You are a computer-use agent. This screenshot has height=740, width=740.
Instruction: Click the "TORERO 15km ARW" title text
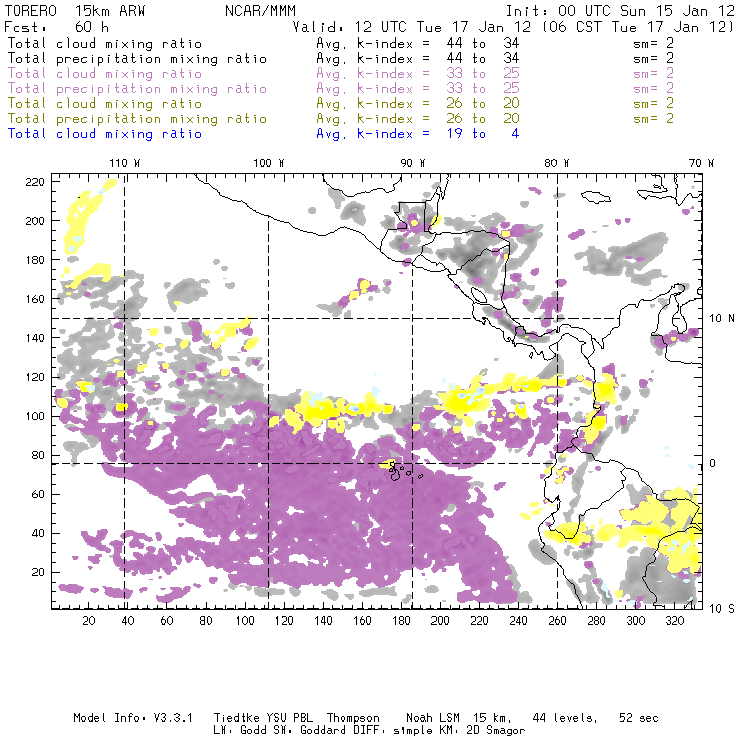[75, 11]
